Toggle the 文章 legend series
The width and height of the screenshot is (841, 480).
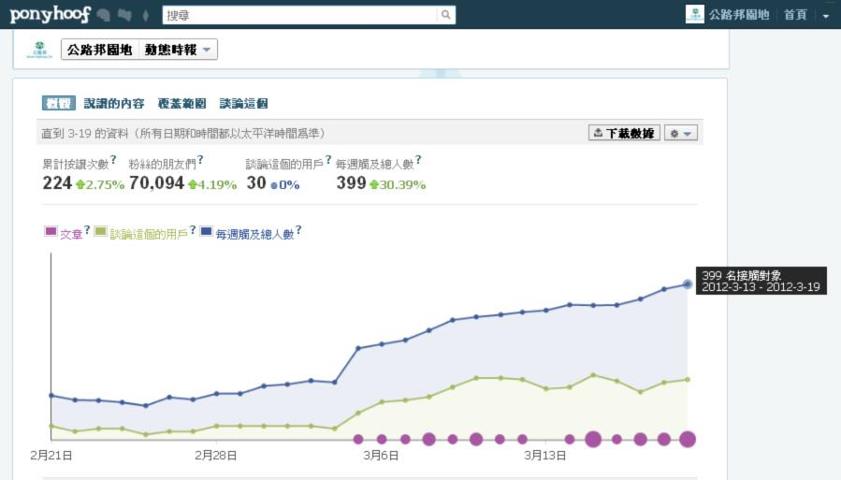click(64, 233)
